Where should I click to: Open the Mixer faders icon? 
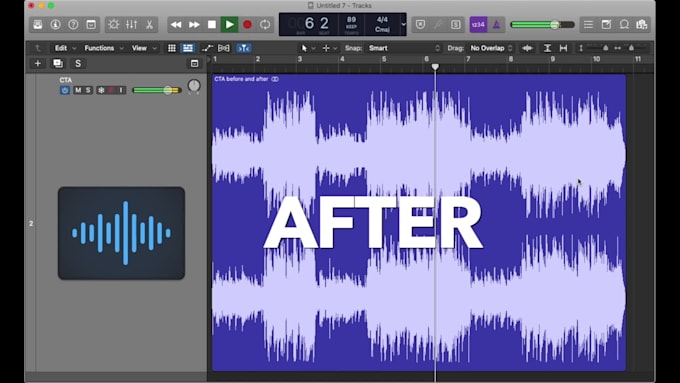click(x=131, y=25)
